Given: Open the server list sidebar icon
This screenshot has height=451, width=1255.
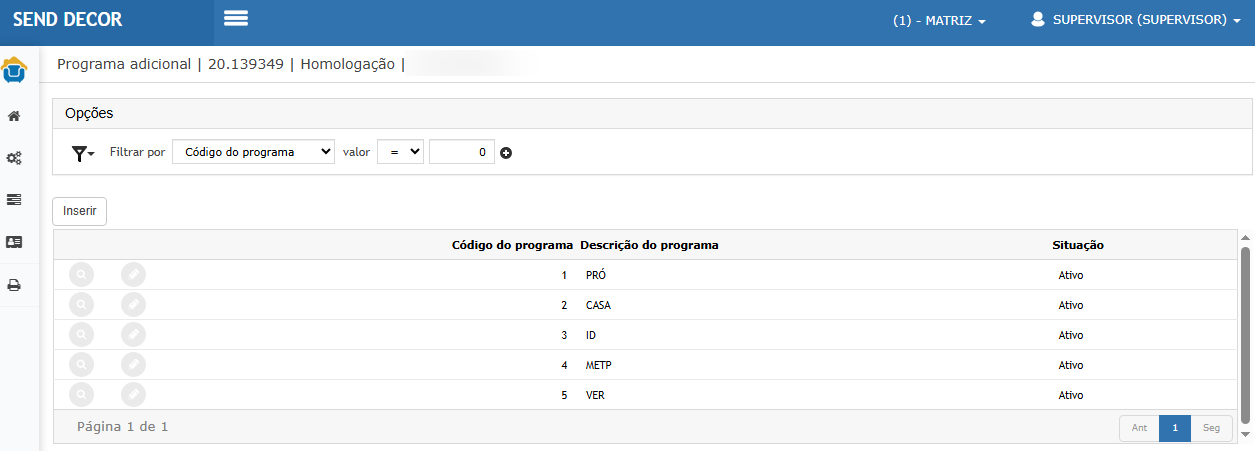Looking at the screenshot, I should (x=14, y=200).
